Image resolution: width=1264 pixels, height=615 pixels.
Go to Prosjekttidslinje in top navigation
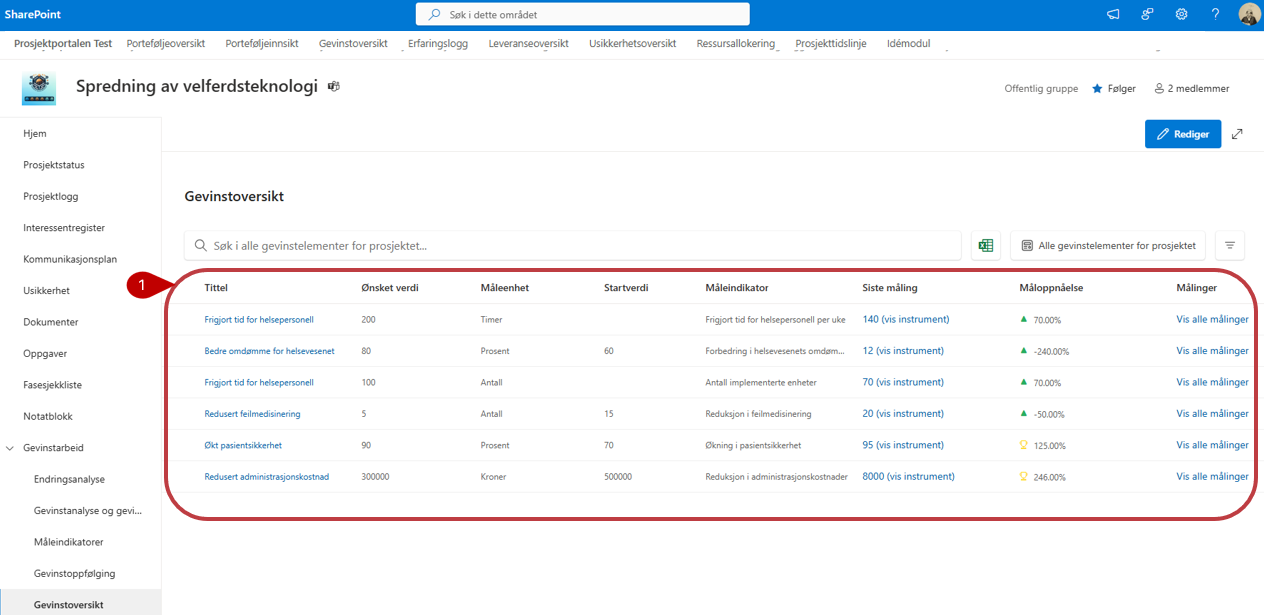830,43
